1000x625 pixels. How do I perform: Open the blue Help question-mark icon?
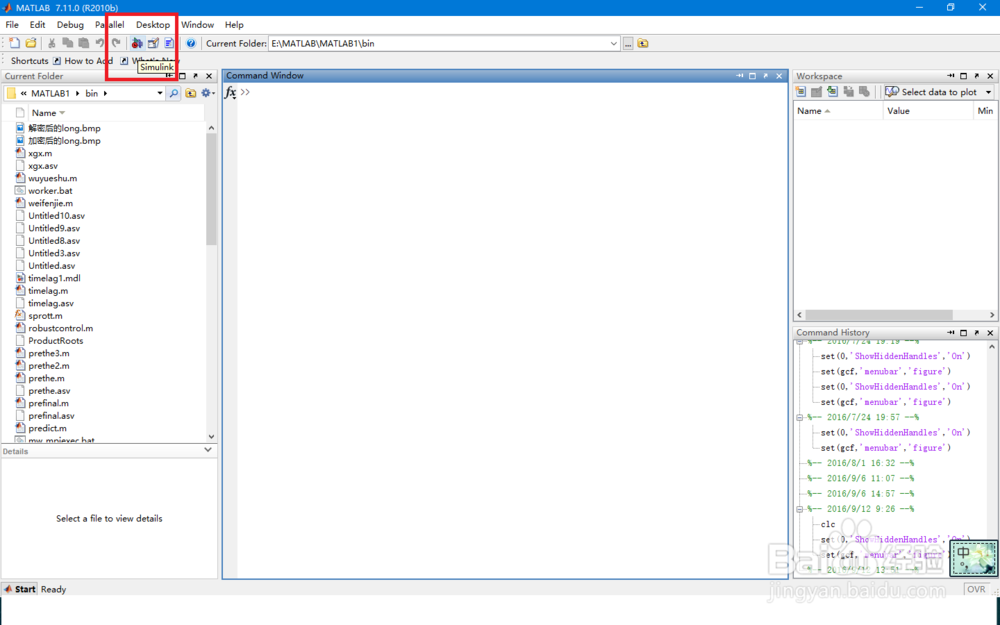coord(191,43)
